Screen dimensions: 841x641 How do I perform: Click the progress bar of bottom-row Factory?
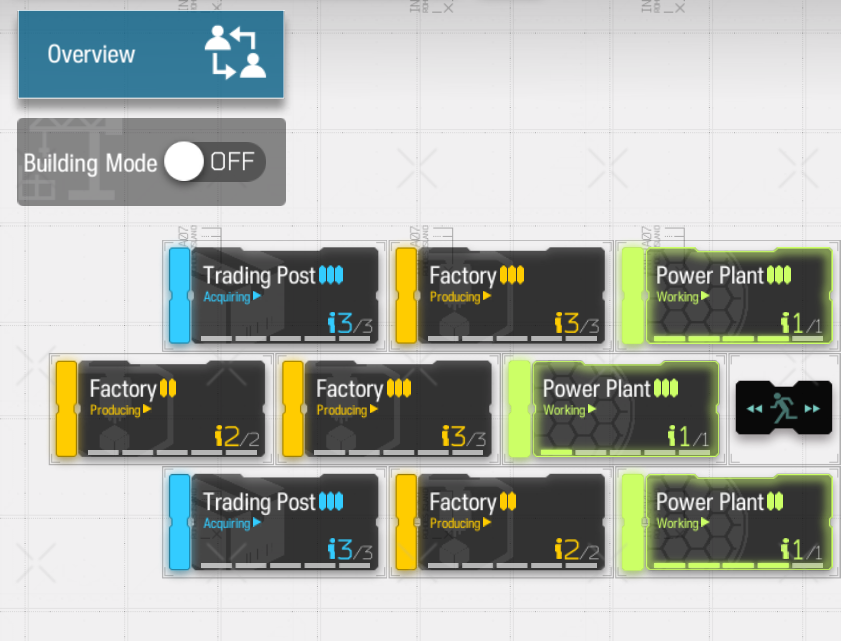[512, 565]
